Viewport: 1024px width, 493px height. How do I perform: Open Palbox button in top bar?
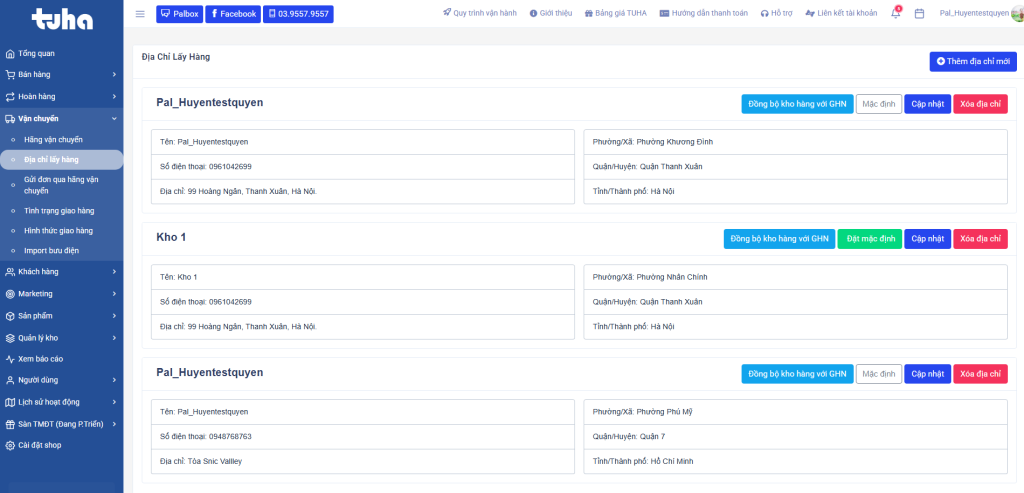point(180,14)
